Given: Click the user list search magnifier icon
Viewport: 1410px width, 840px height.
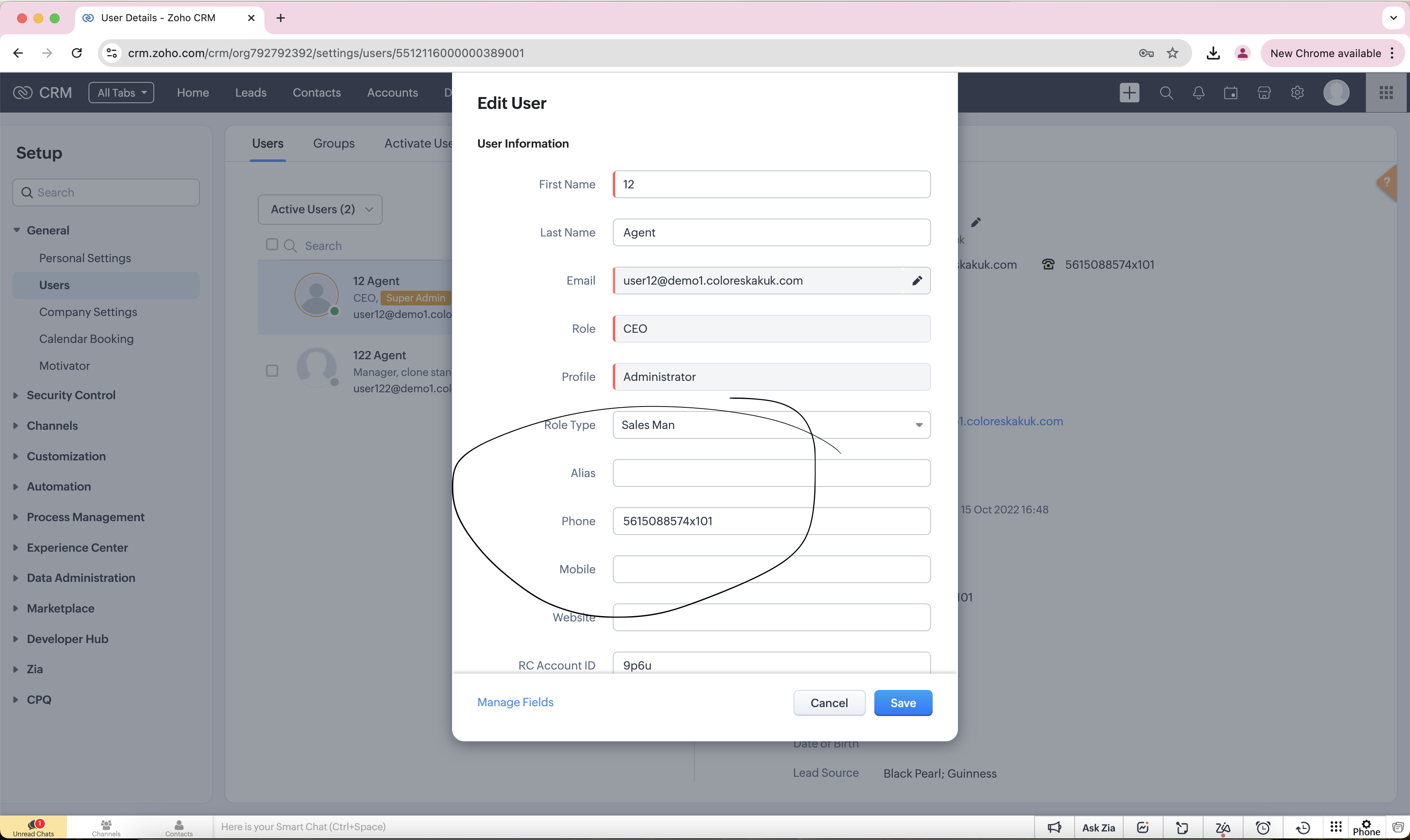Looking at the screenshot, I should click(x=290, y=245).
